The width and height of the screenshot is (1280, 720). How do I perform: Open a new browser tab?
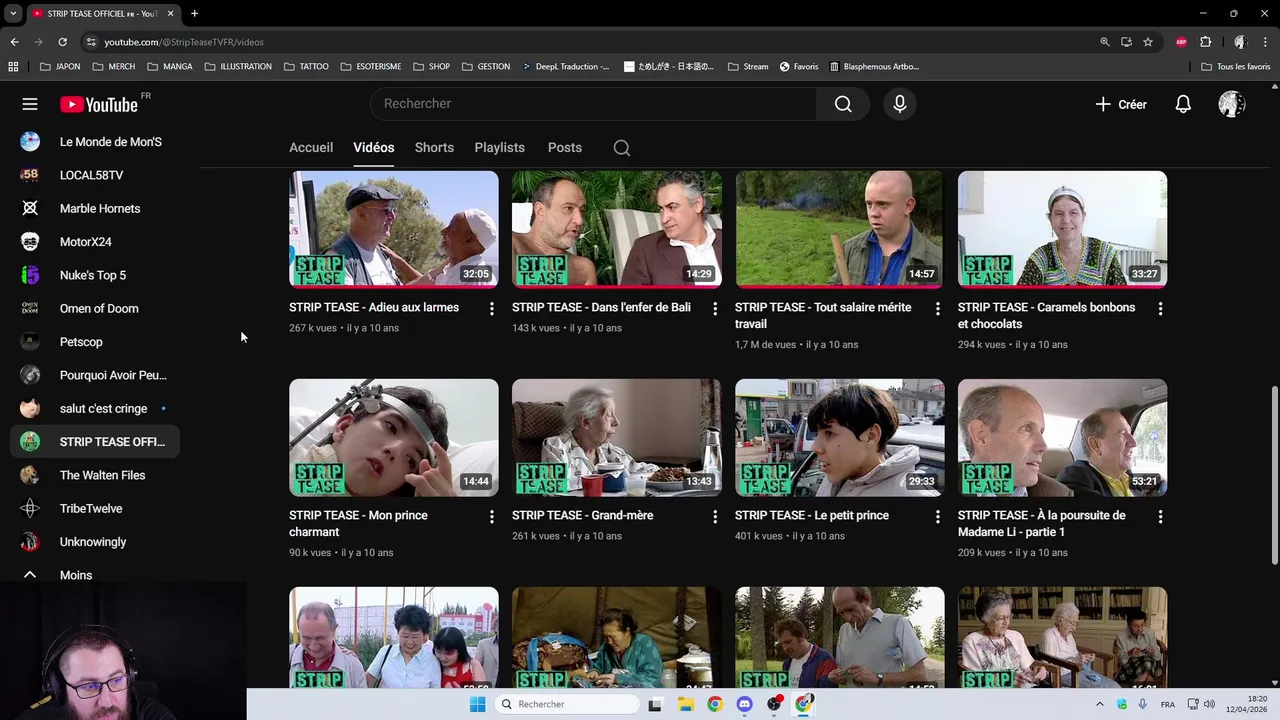(x=194, y=13)
